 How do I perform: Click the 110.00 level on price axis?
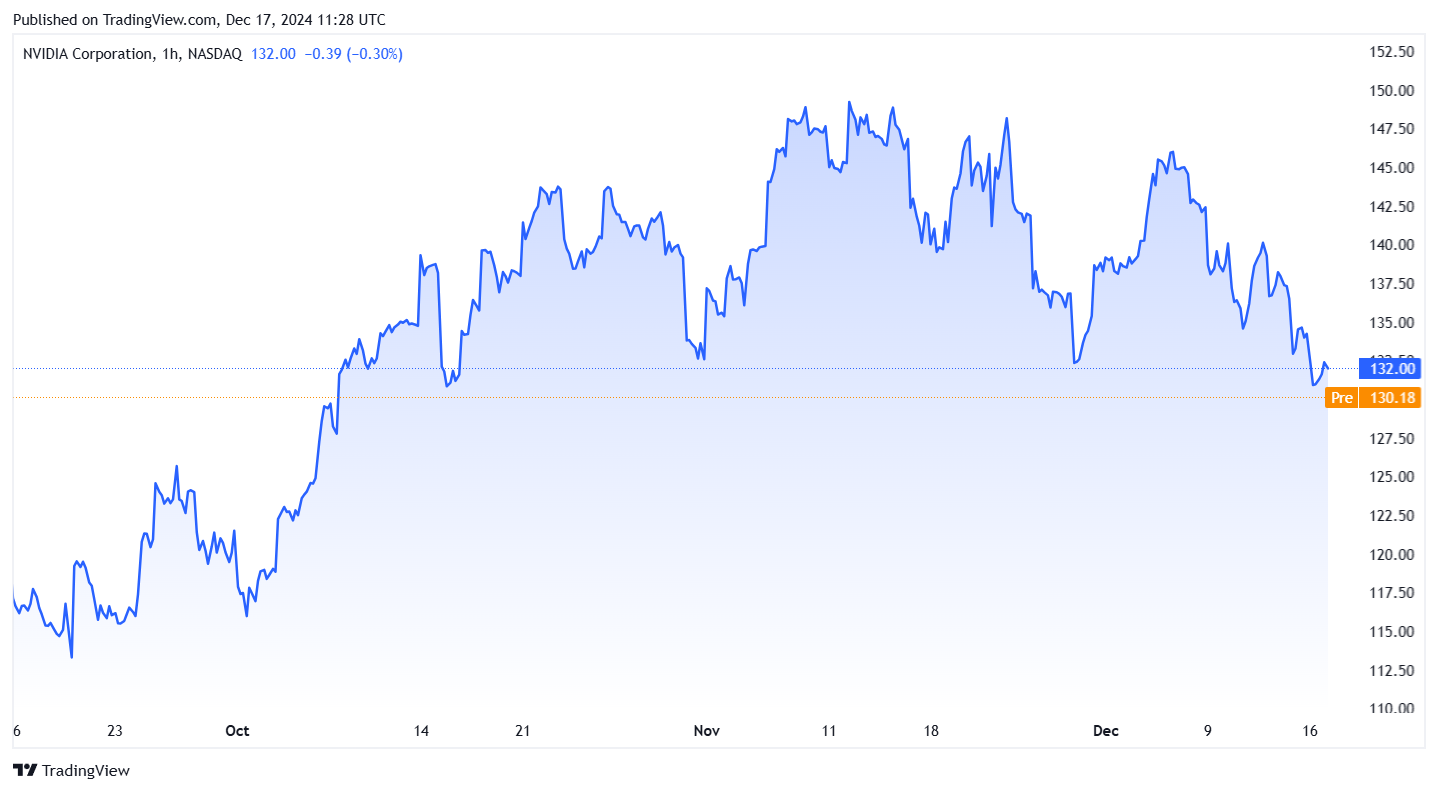click(x=1392, y=709)
